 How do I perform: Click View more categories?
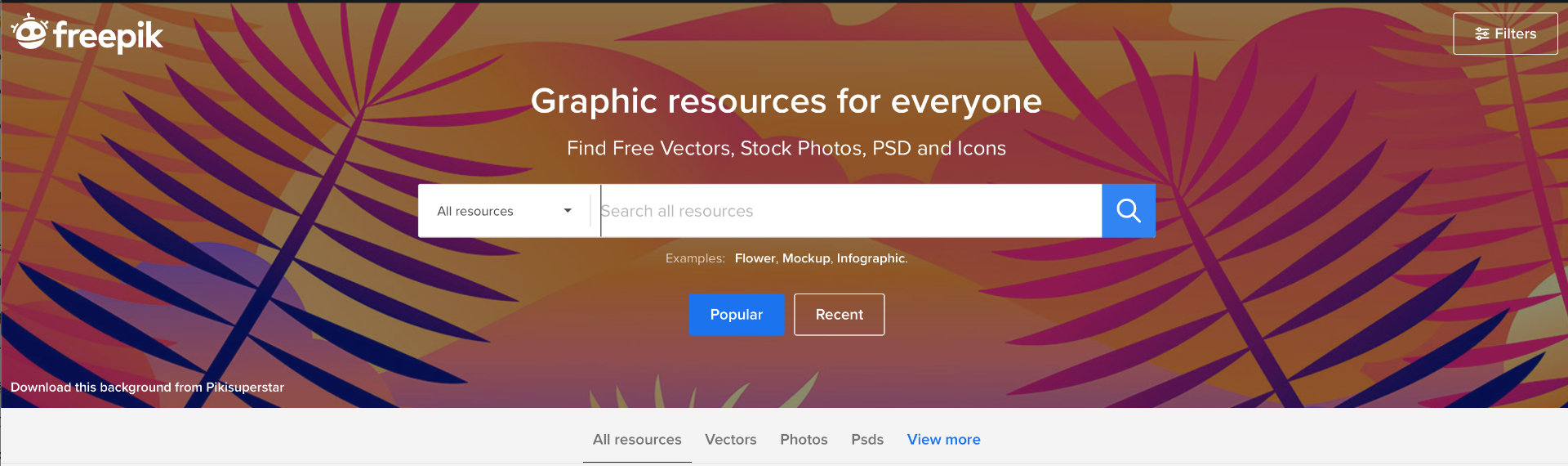(943, 440)
